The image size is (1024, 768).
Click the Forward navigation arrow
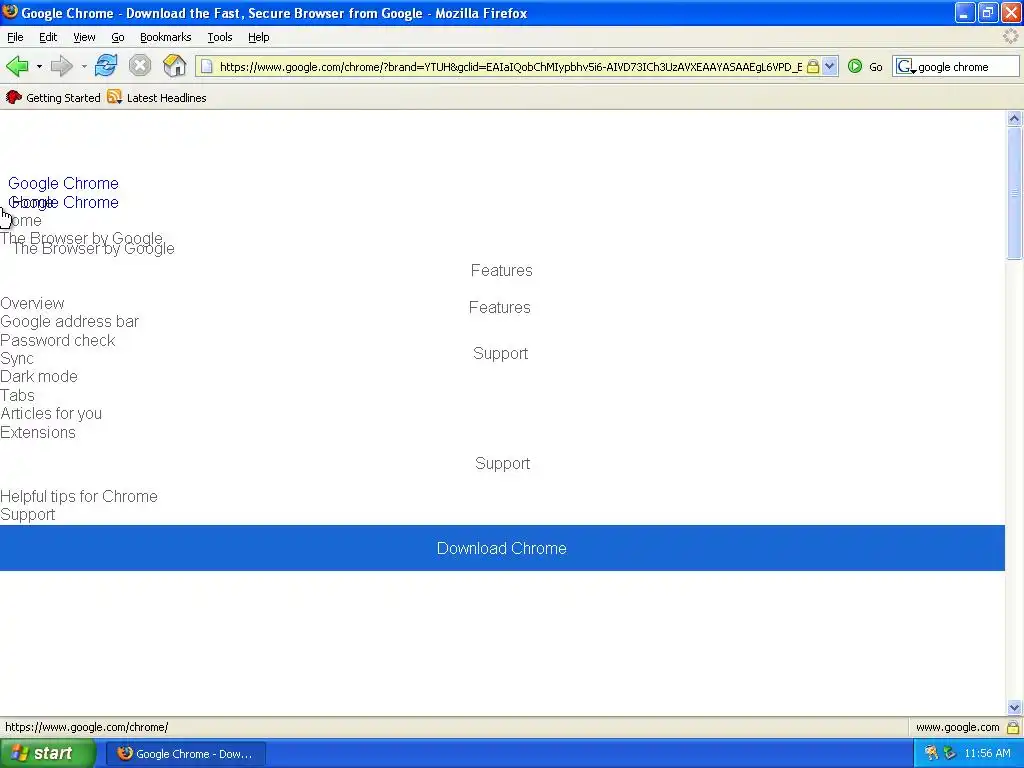click(62, 66)
